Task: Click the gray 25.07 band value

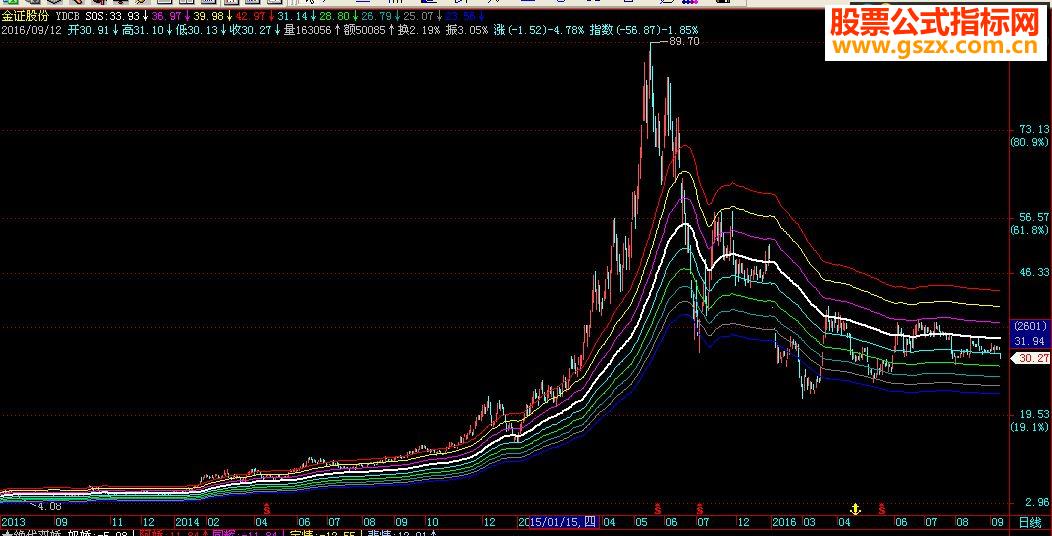Action: 419,15
